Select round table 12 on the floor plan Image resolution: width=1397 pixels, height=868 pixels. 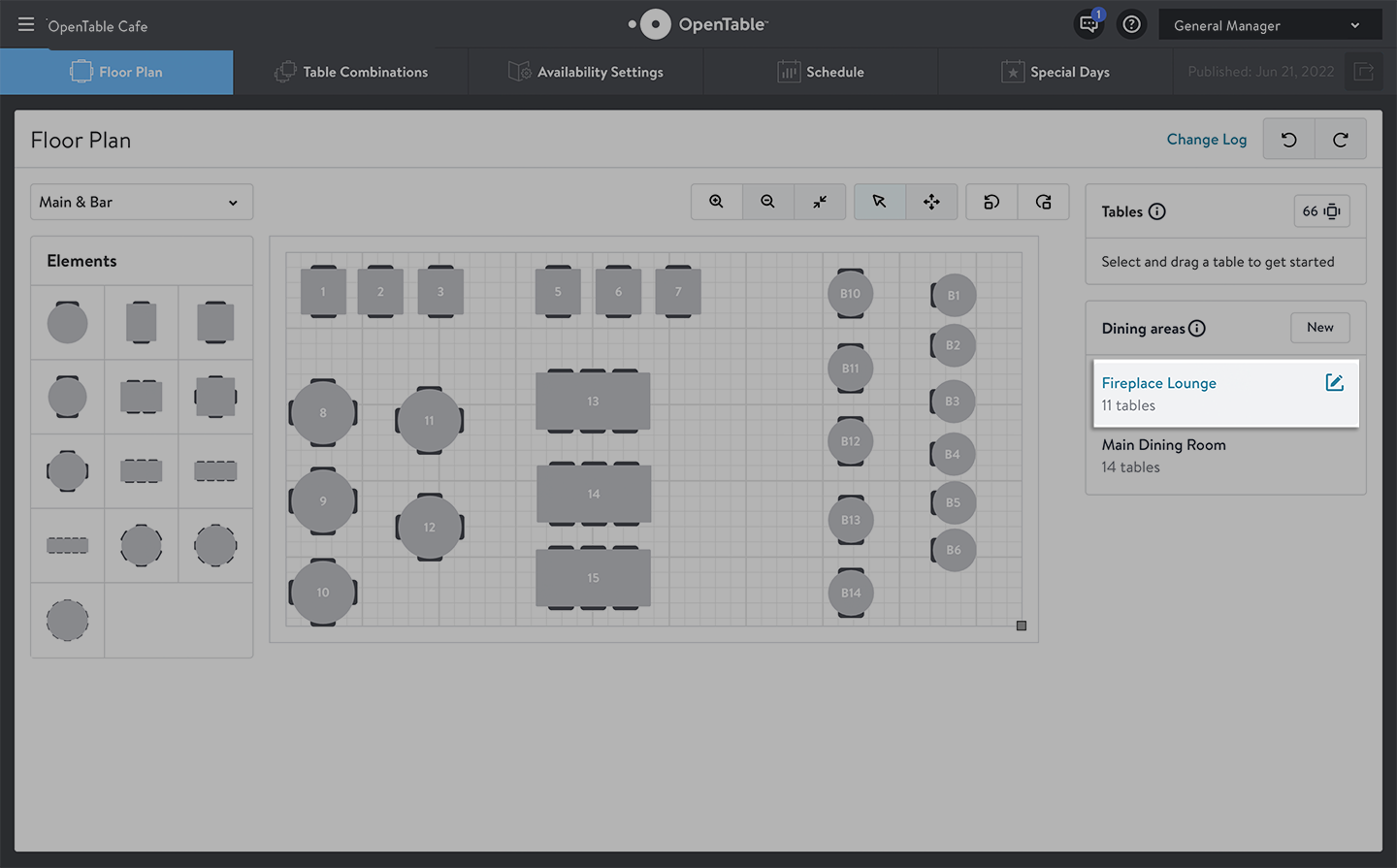[430, 527]
